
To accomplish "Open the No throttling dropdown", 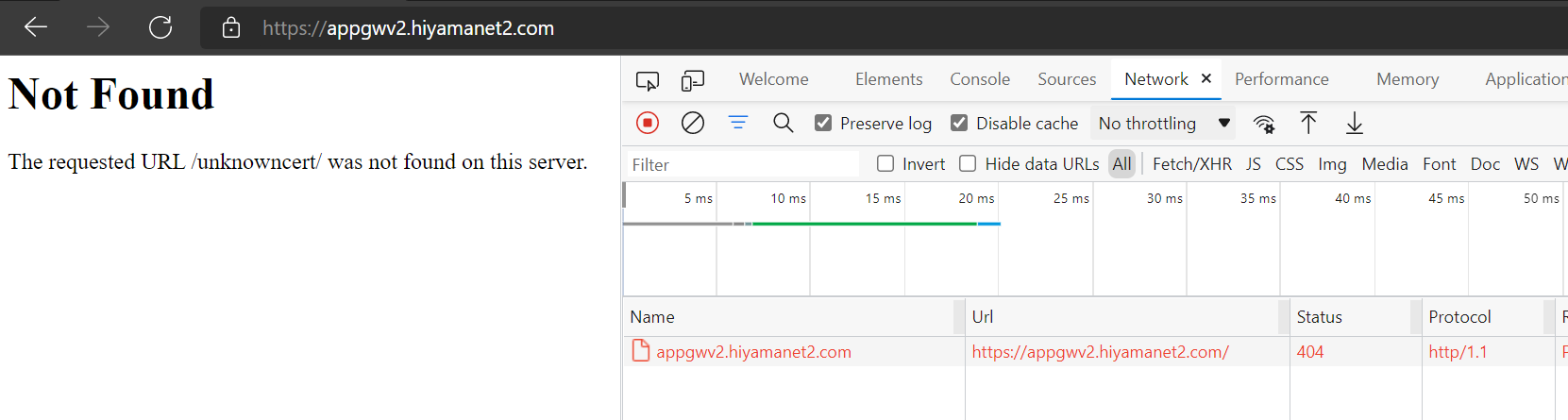I will 1164,124.
